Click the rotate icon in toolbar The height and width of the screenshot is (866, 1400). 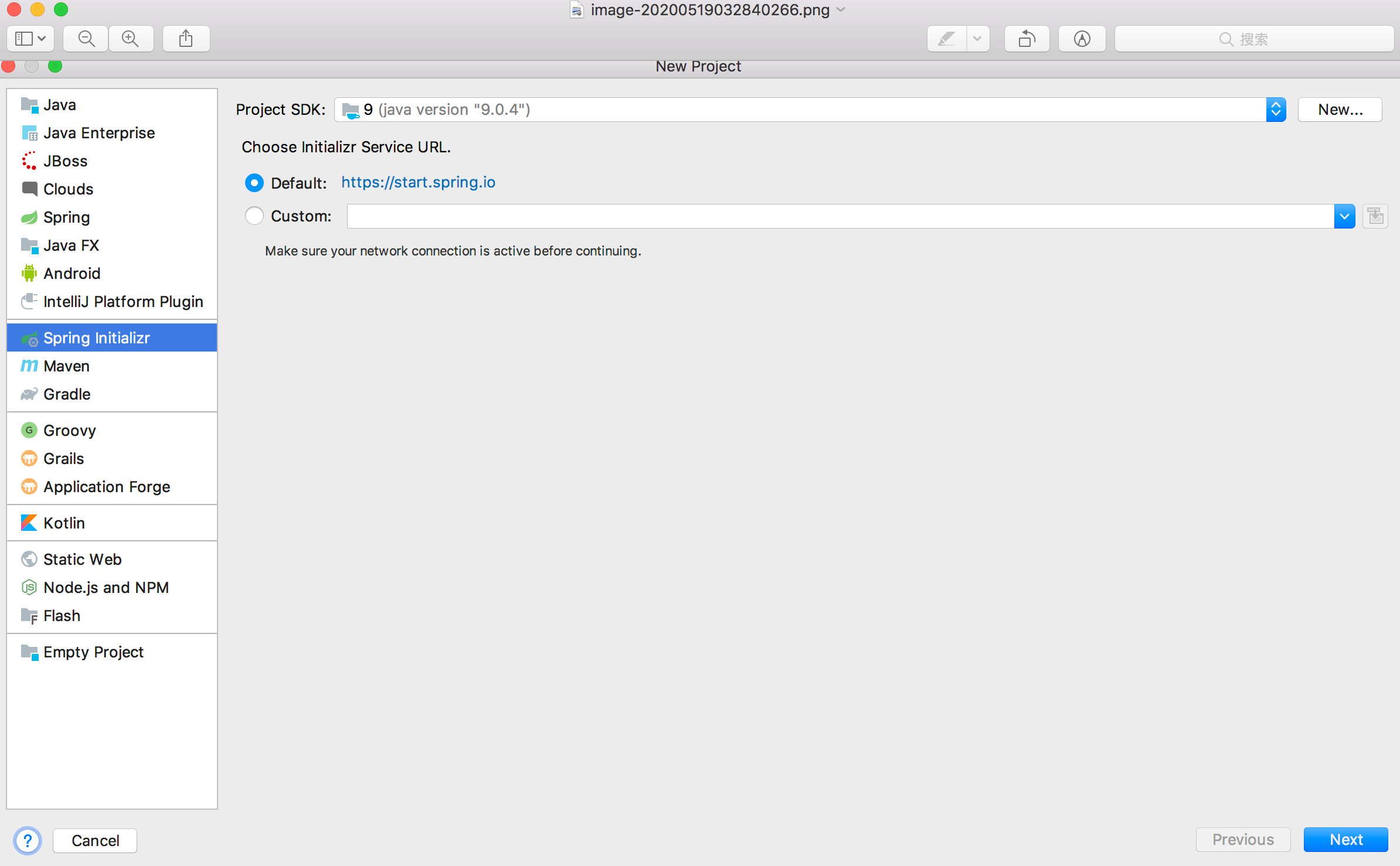point(1027,39)
